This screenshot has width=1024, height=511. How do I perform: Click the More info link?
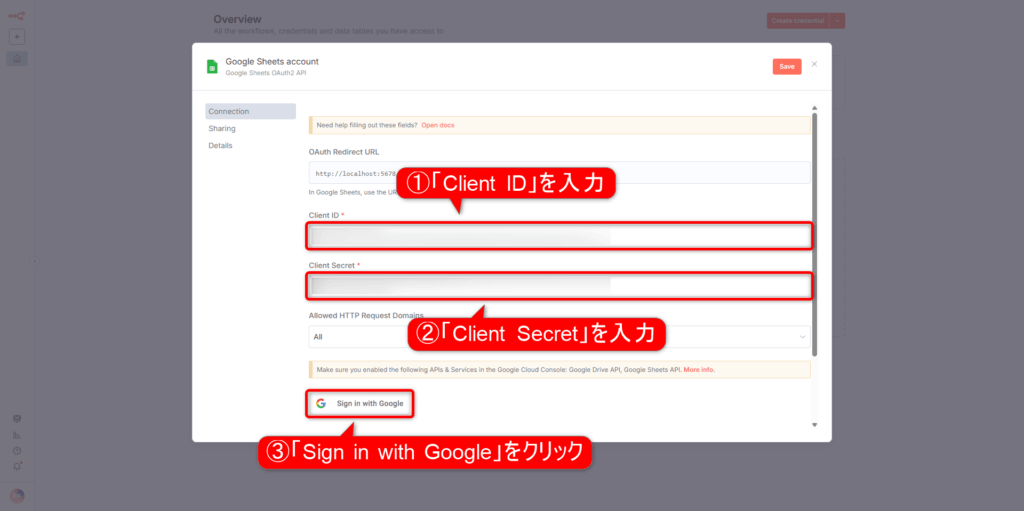pyautogui.click(x=699, y=369)
